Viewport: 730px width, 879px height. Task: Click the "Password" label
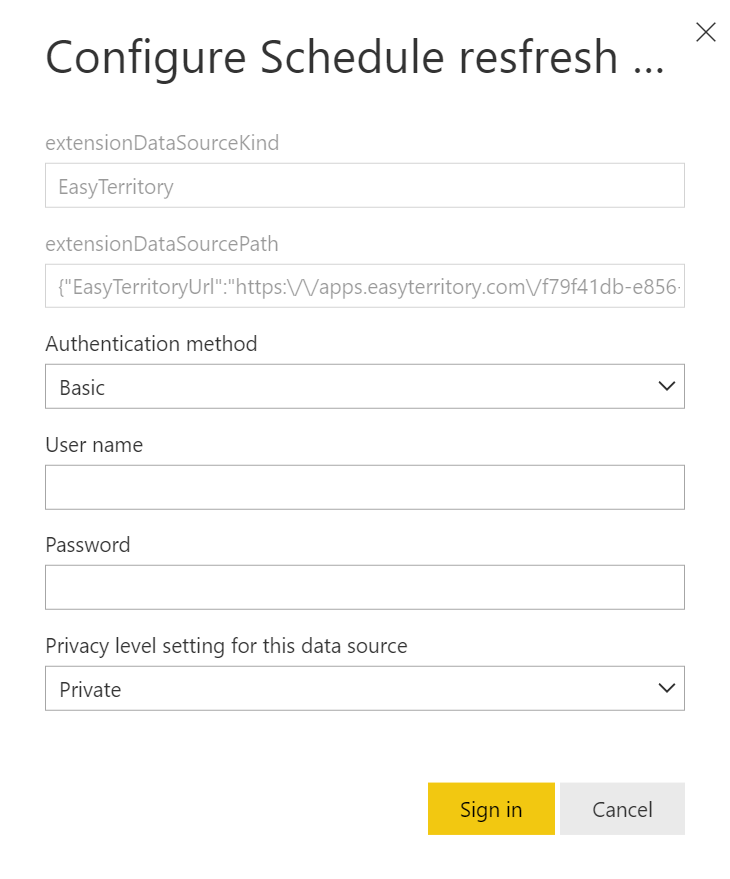[x=88, y=545]
